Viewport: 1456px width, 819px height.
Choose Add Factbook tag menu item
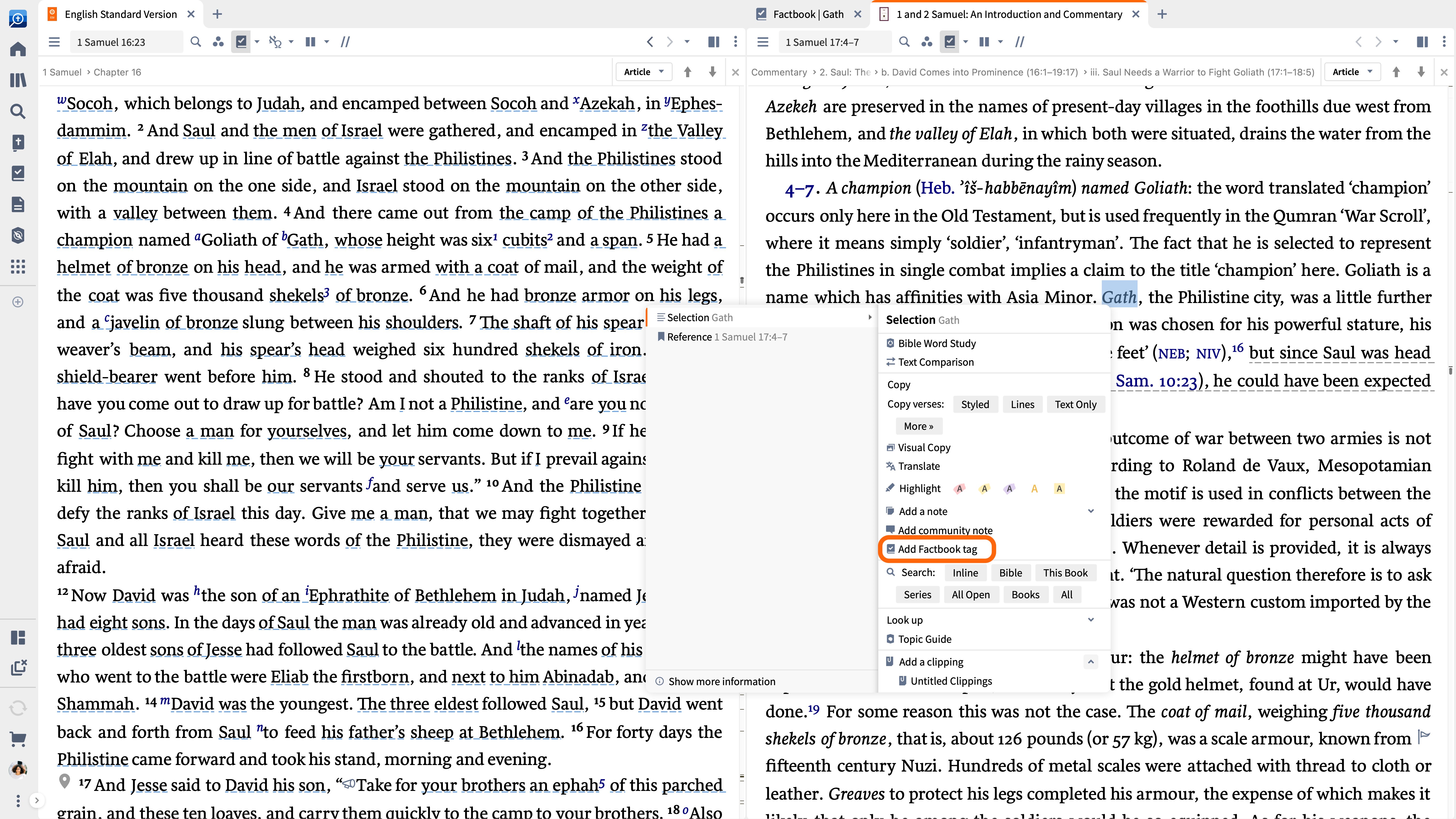937,549
